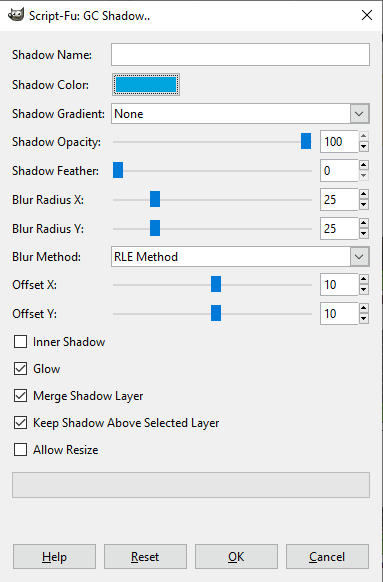This screenshot has height=582, width=383.
Task: Increase Blur Radius Y with up arrow
Action: pyautogui.click(x=364, y=224)
